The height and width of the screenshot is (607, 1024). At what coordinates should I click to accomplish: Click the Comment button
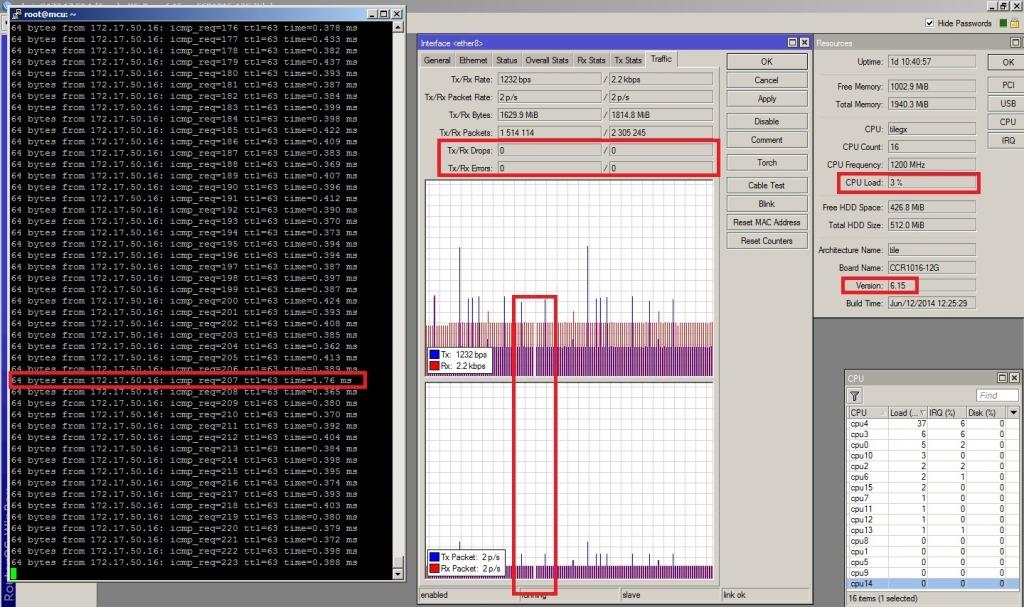tap(767, 140)
